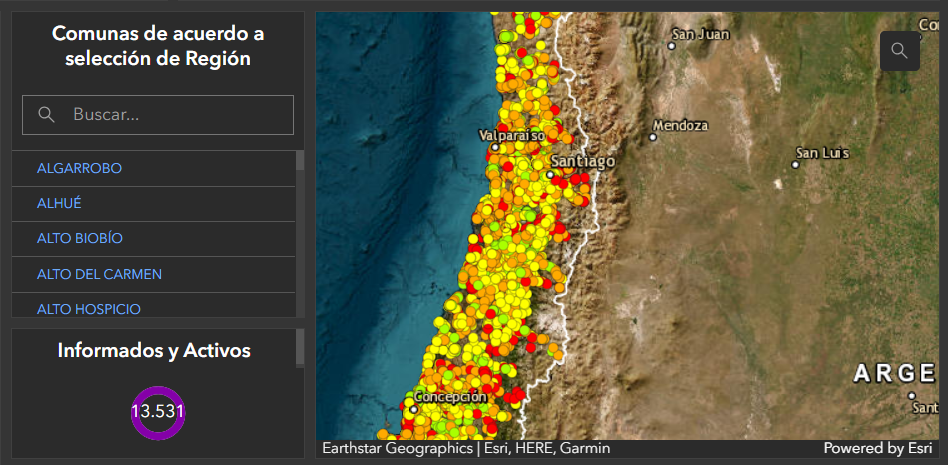Choose the ALHUÉ comuna entry

59,203
